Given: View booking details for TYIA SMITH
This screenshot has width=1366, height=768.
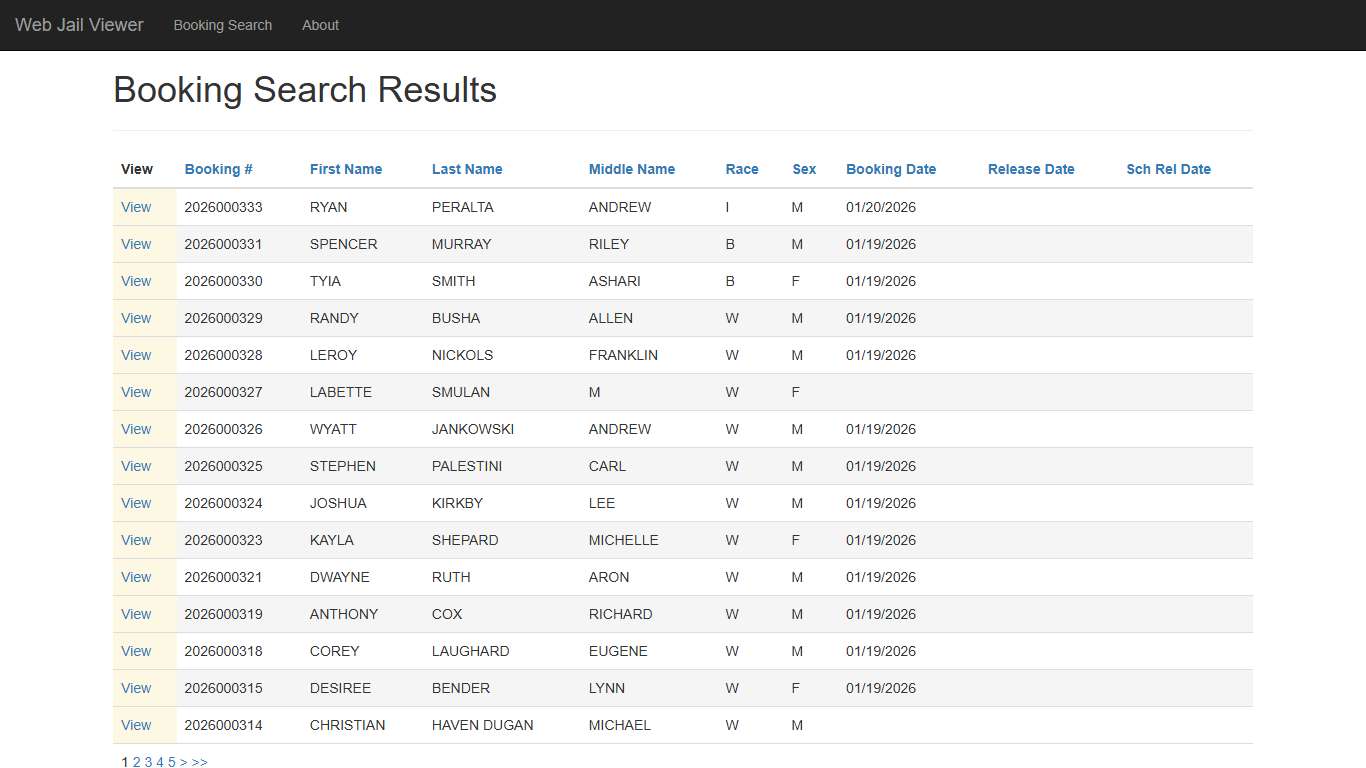Looking at the screenshot, I should (x=136, y=281).
